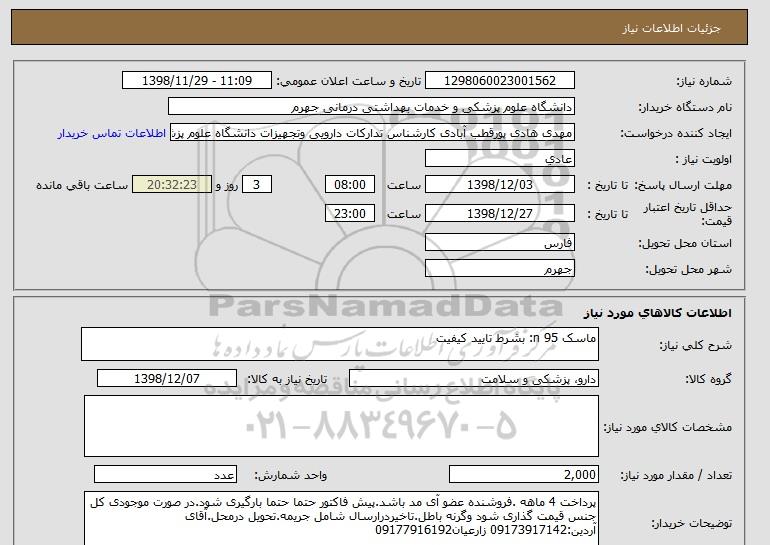This screenshot has height=545, width=770.
Task: Click the label تاریخ و ساعت اعلان عمومی
Action: point(349,81)
